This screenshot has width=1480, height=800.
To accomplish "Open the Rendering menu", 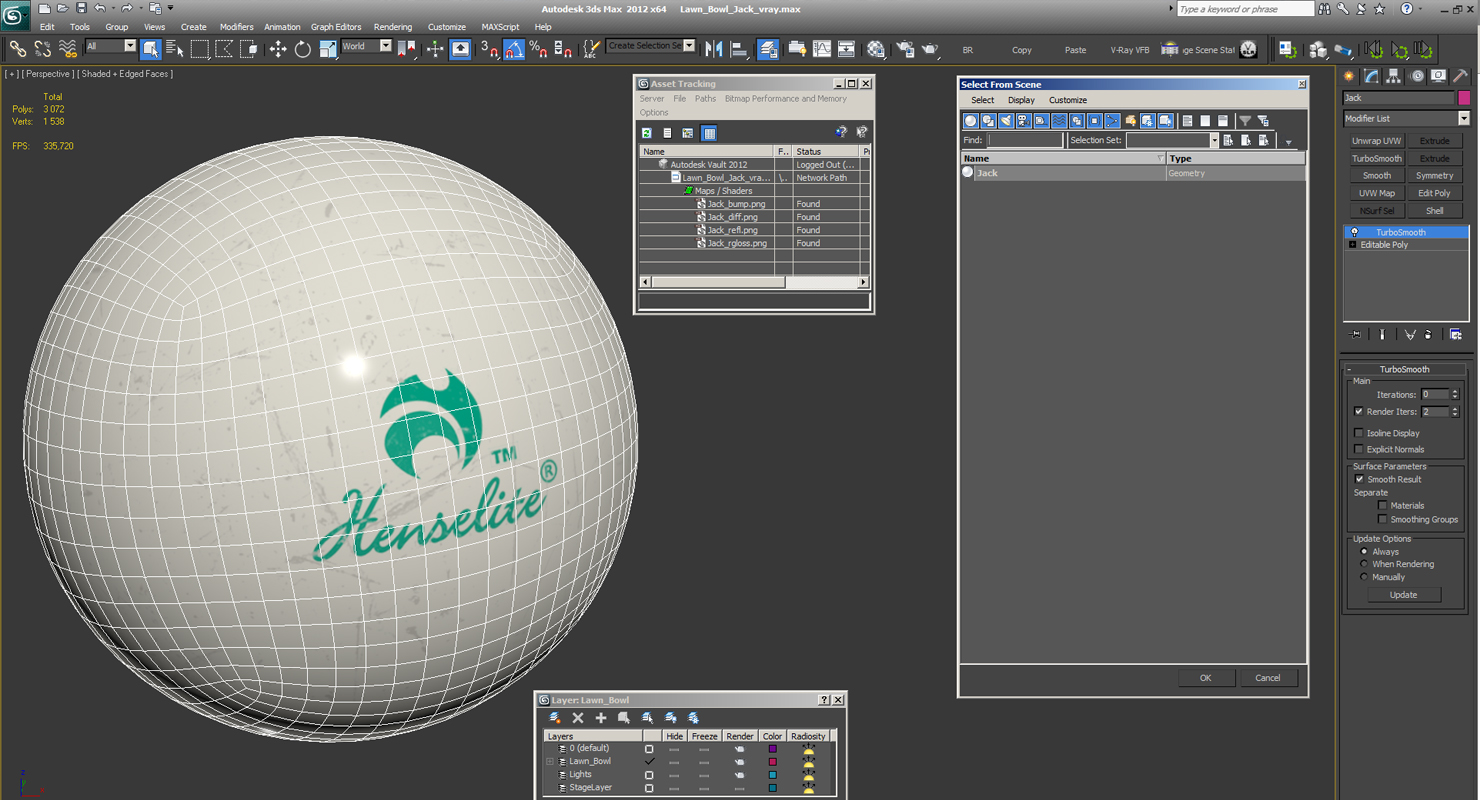I will click(393, 27).
